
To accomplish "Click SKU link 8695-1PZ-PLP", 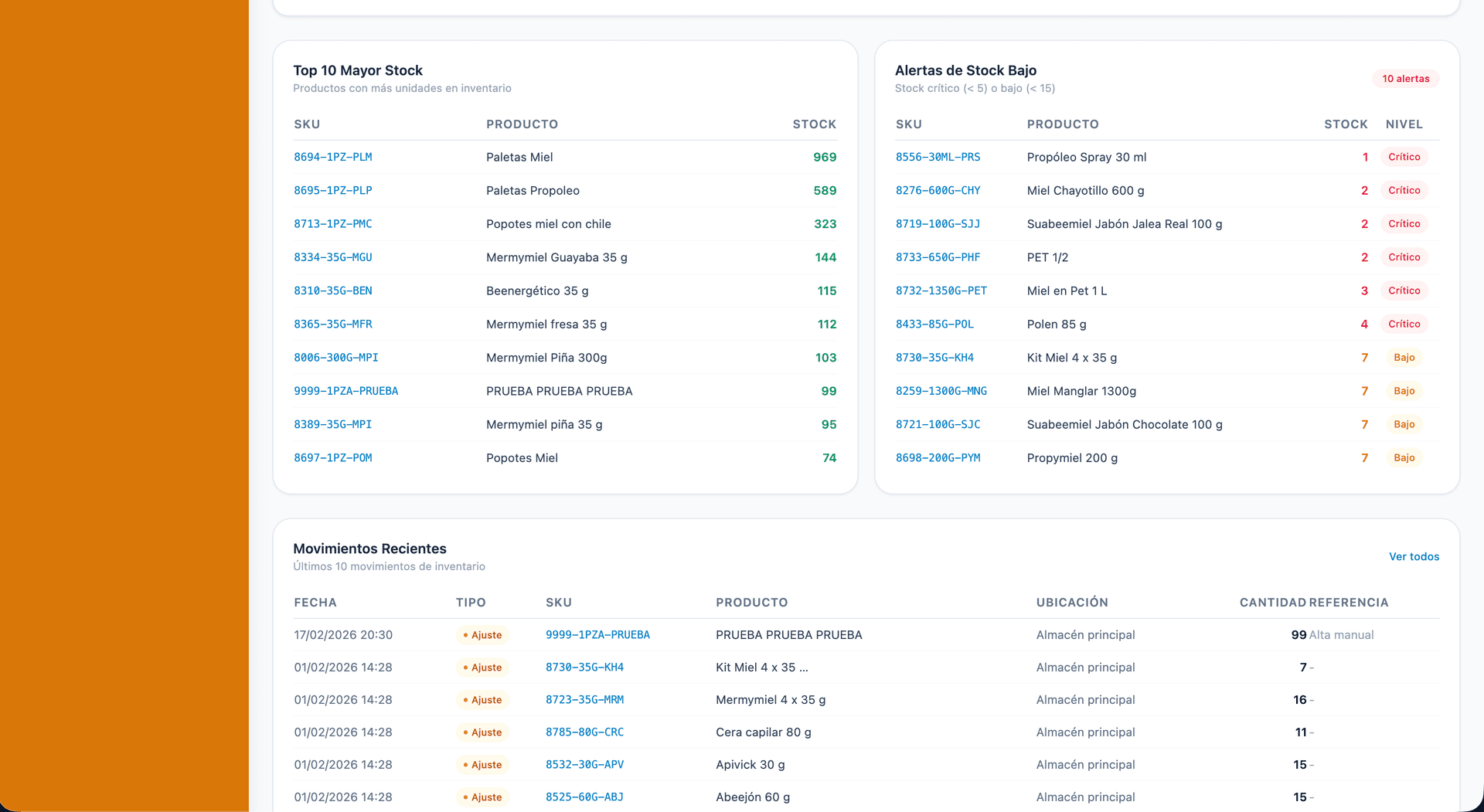I will [x=332, y=190].
